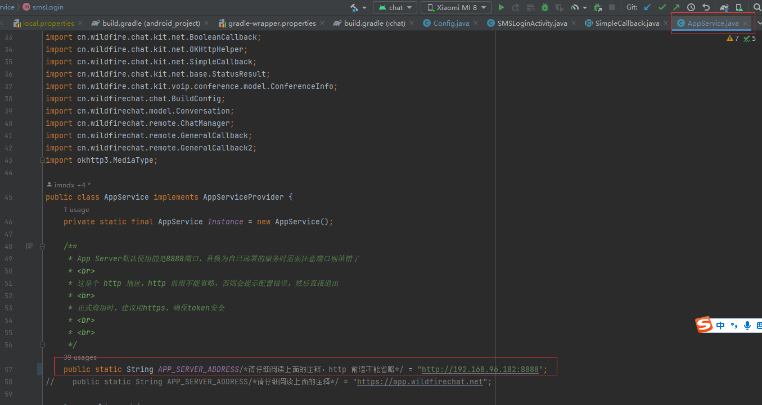Switch to build.gradle (android_project) tab
Viewport: 762px width, 405px height.
[x=150, y=23]
